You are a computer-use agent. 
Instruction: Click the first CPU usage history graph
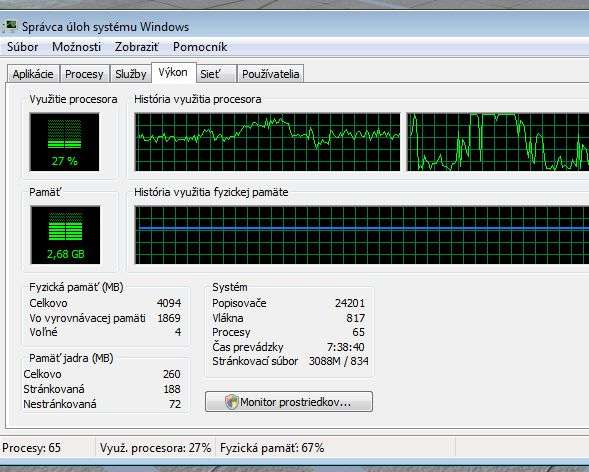pyautogui.click(x=267, y=142)
